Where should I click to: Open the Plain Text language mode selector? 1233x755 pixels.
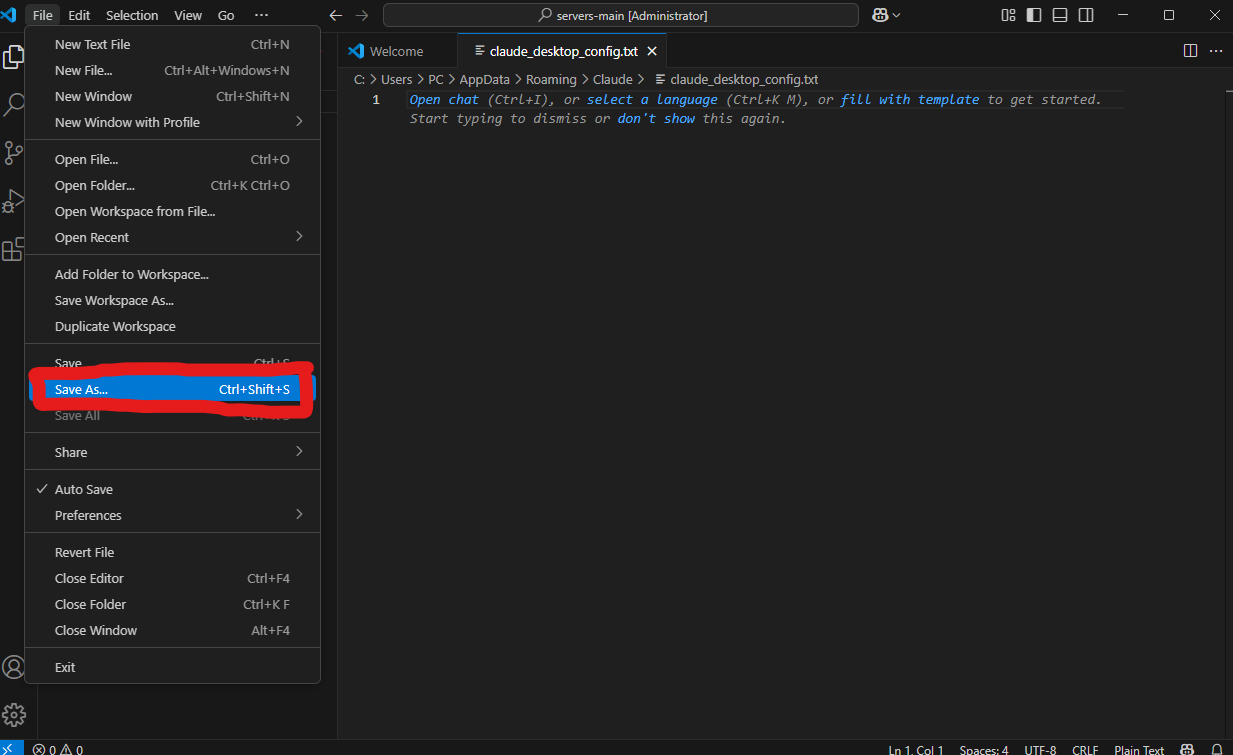pos(1139,749)
